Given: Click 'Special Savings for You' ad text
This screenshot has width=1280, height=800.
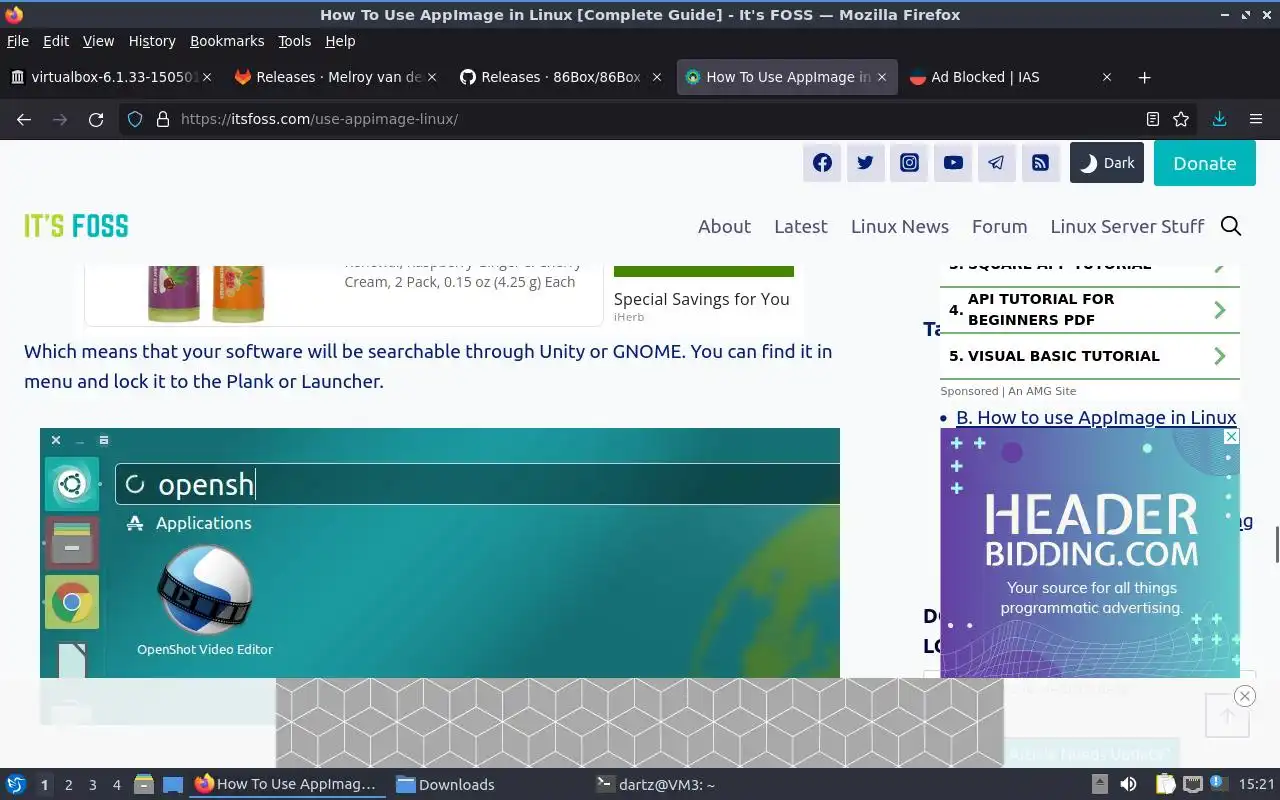Looking at the screenshot, I should click(702, 299).
